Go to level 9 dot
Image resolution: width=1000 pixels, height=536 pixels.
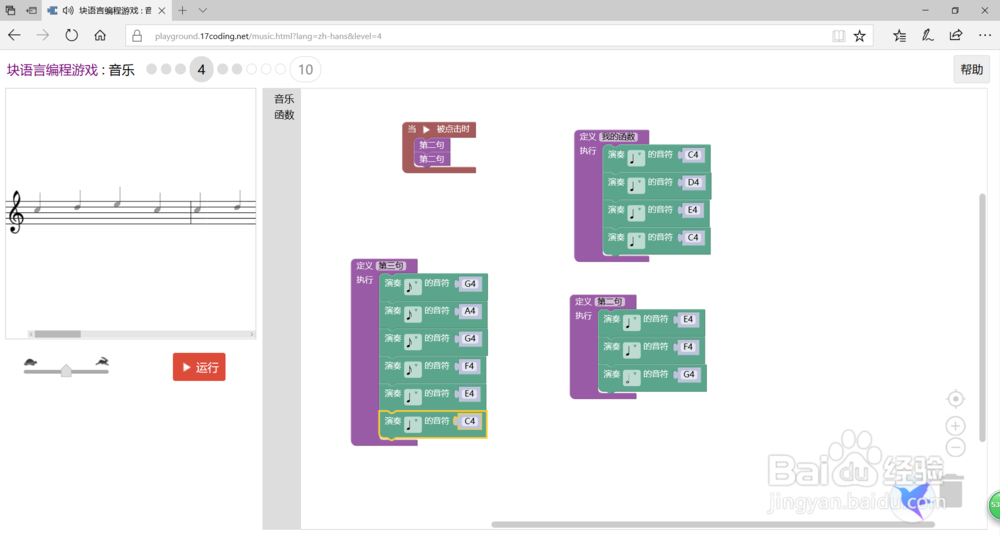281,69
